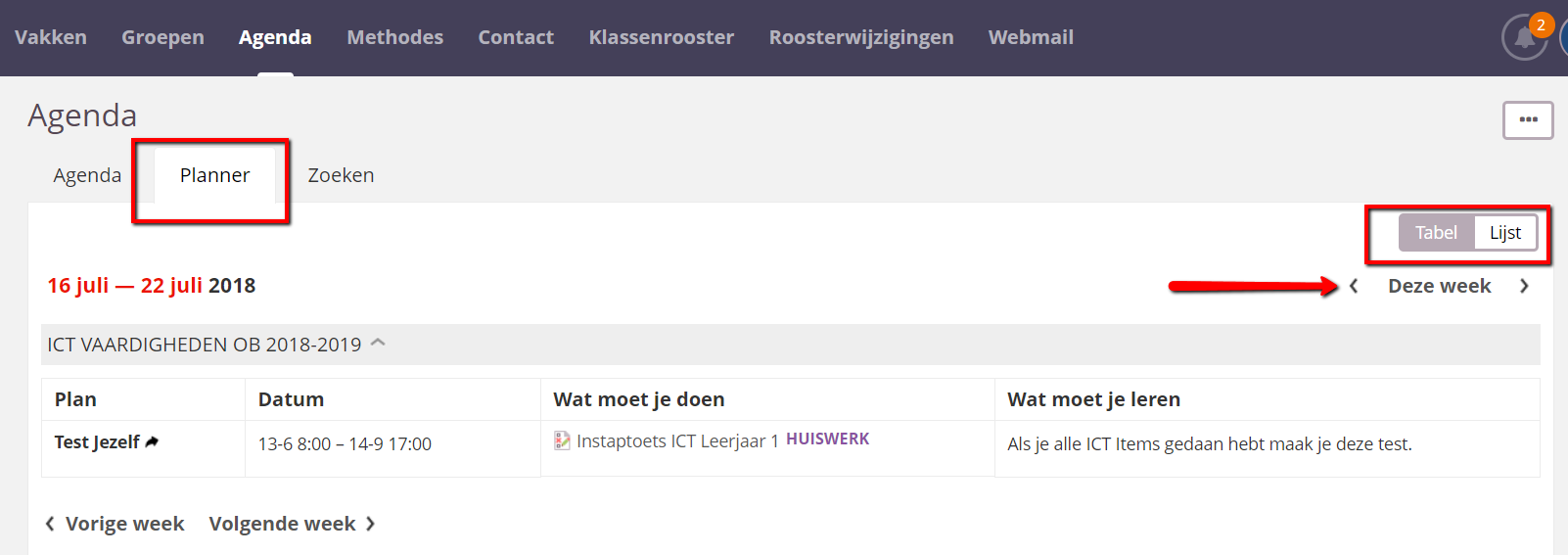
Task: Open Instaptoets ICT Leerjaar 1 assignment
Action: click(x=677, y=441)
